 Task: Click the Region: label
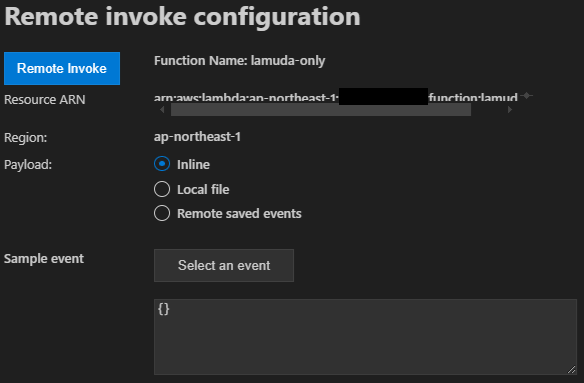pyautogui.click(x=26, y=137)
